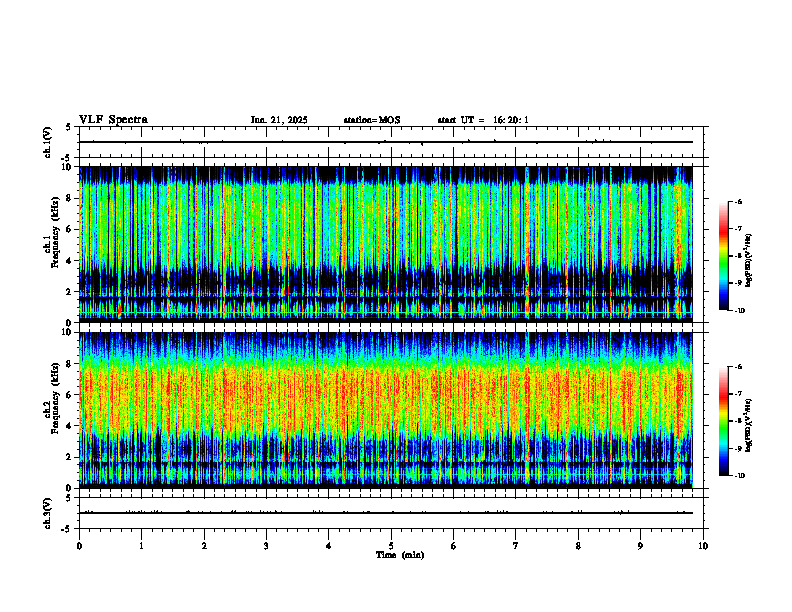Image resolution: width=792 pixels, height=612 pixels.
Task: Click the "VLF Spectra" plot title
Action: 113,120
